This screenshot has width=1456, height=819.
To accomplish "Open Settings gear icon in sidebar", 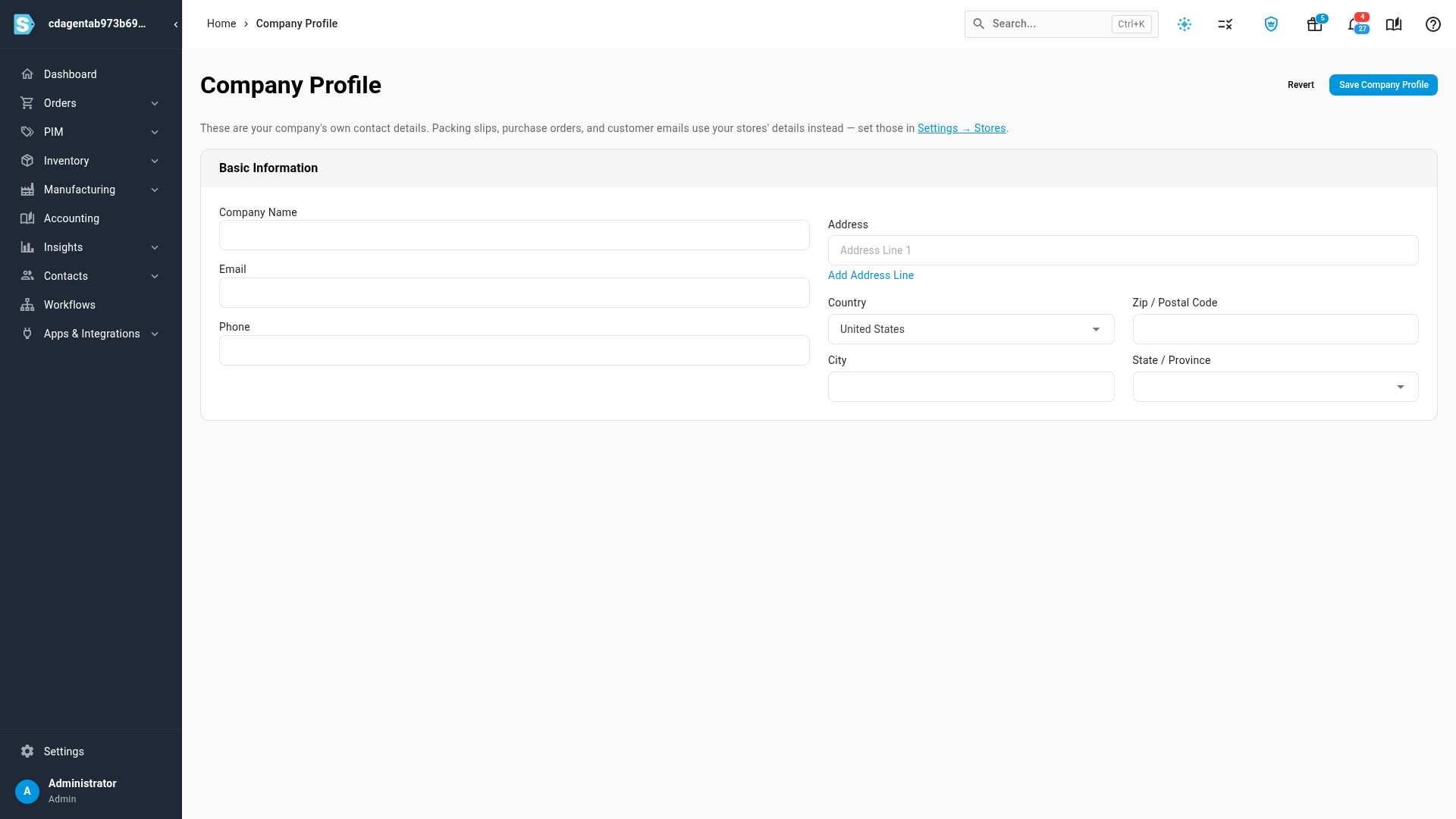I will (x=27, y=752).
